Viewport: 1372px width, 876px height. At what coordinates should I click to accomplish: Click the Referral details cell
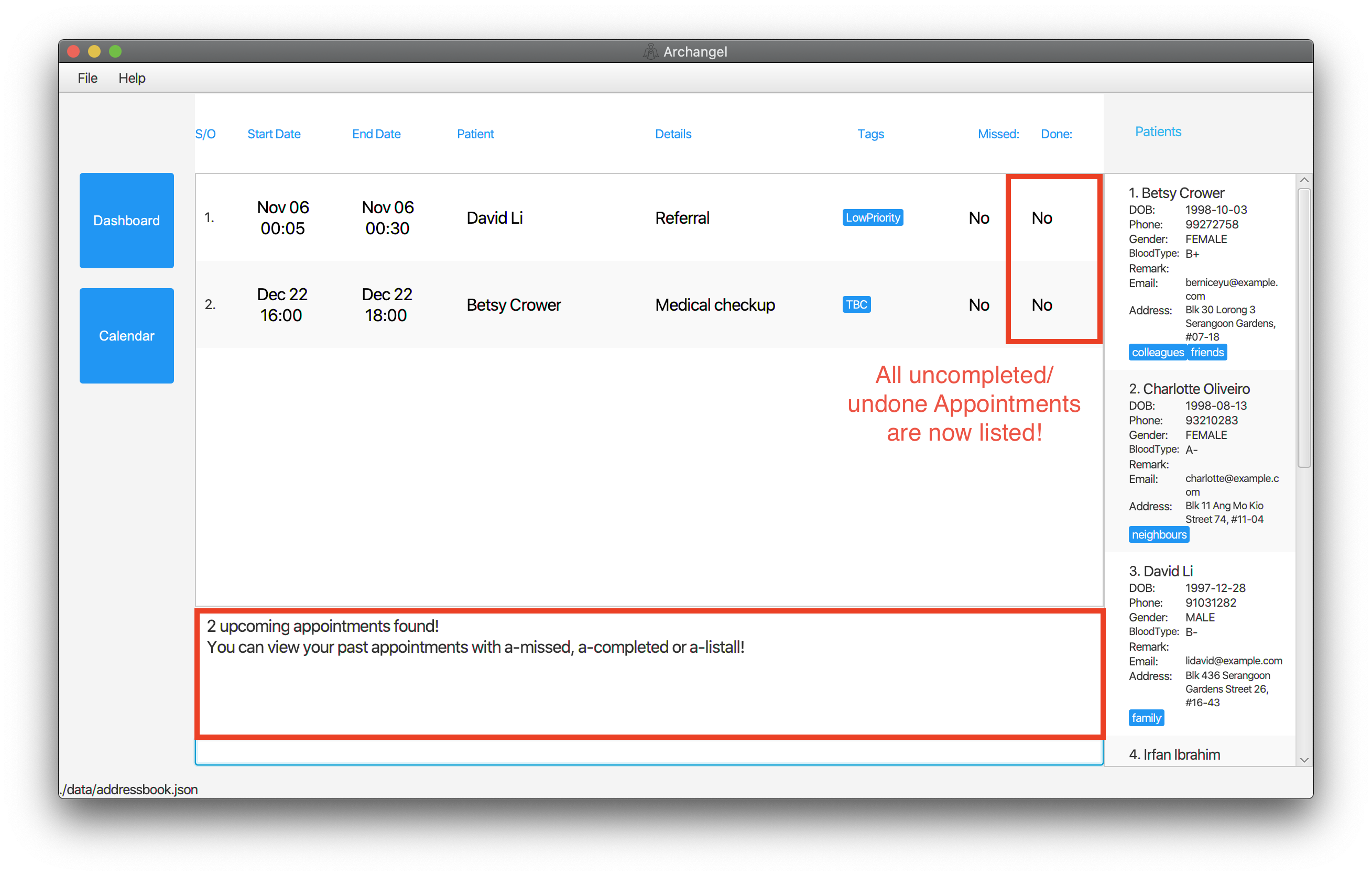click(682, 217)
